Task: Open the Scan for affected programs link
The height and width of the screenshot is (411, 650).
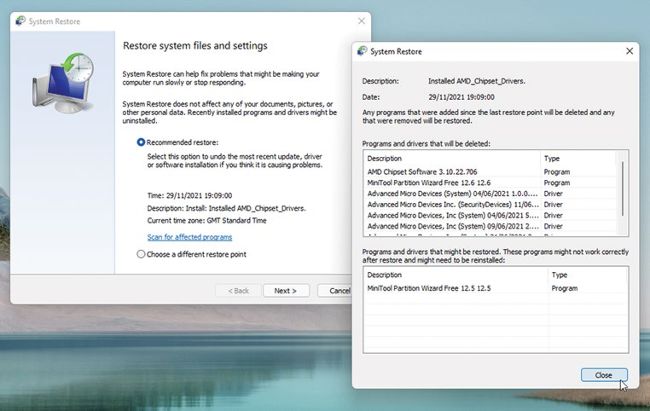Action: point(189,237)
